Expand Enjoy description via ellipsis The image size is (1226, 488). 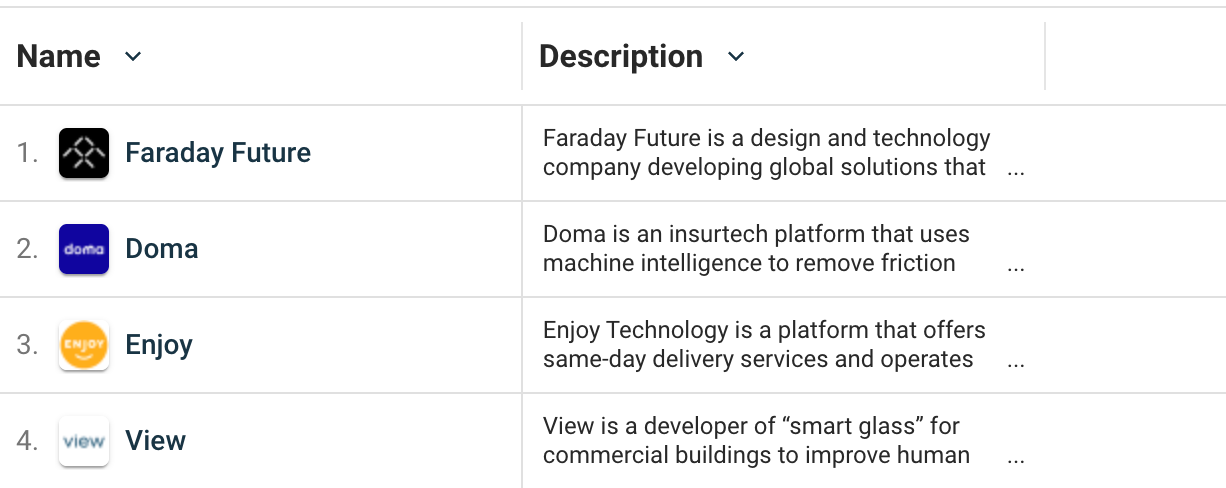1016,363
